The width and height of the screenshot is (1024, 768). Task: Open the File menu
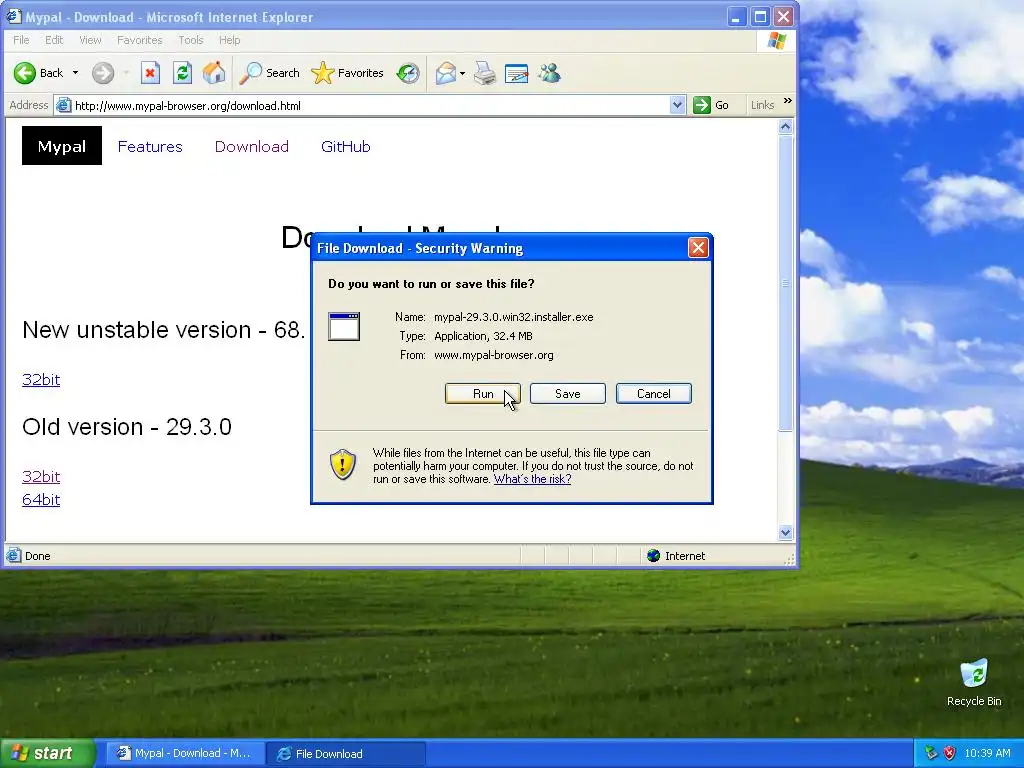click(x=21, y=40)
